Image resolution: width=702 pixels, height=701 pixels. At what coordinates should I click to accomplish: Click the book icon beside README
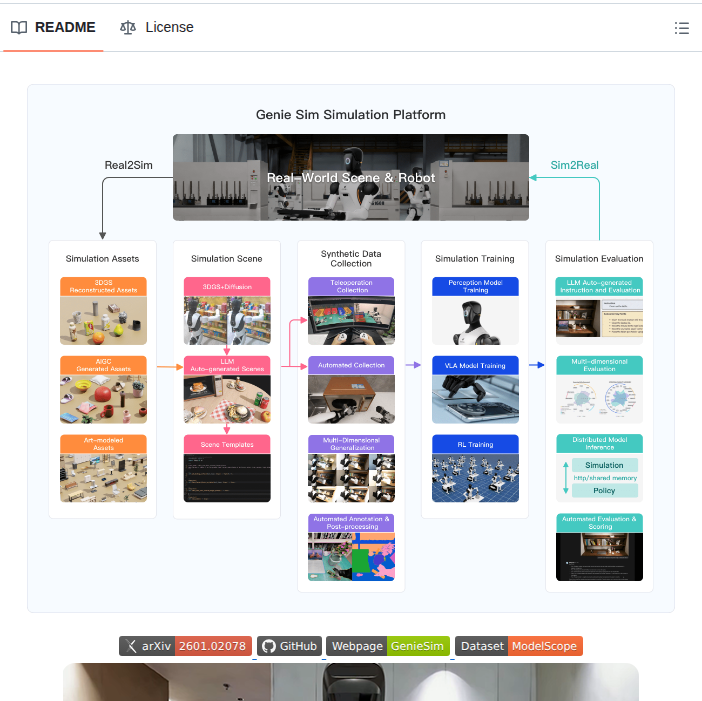click(19, 27)
